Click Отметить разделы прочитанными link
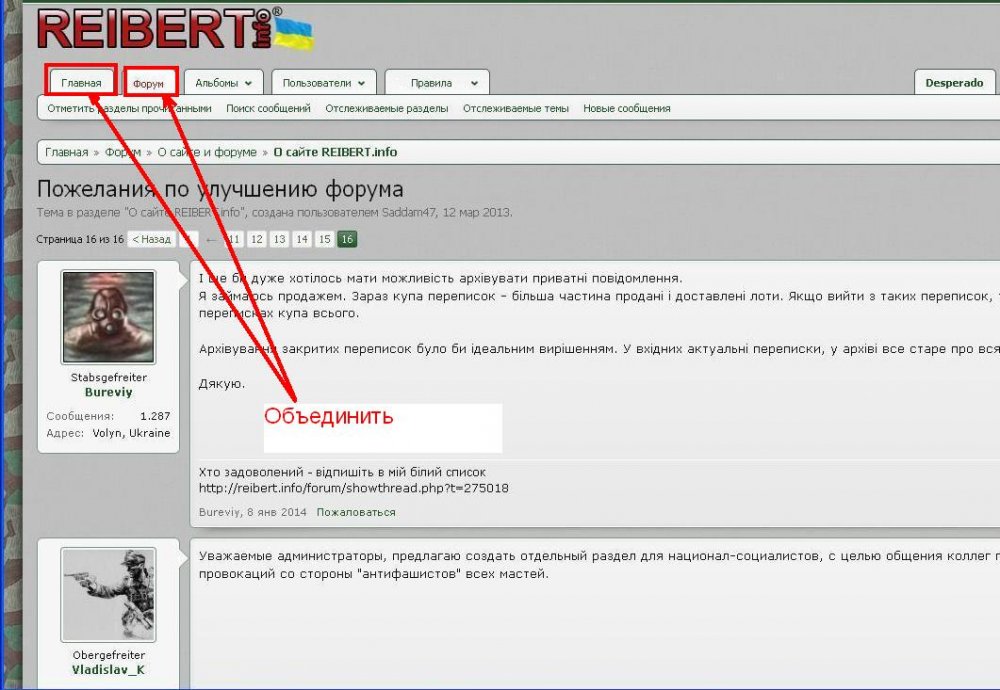This screenshot has height=690, width=1000. 129,108
